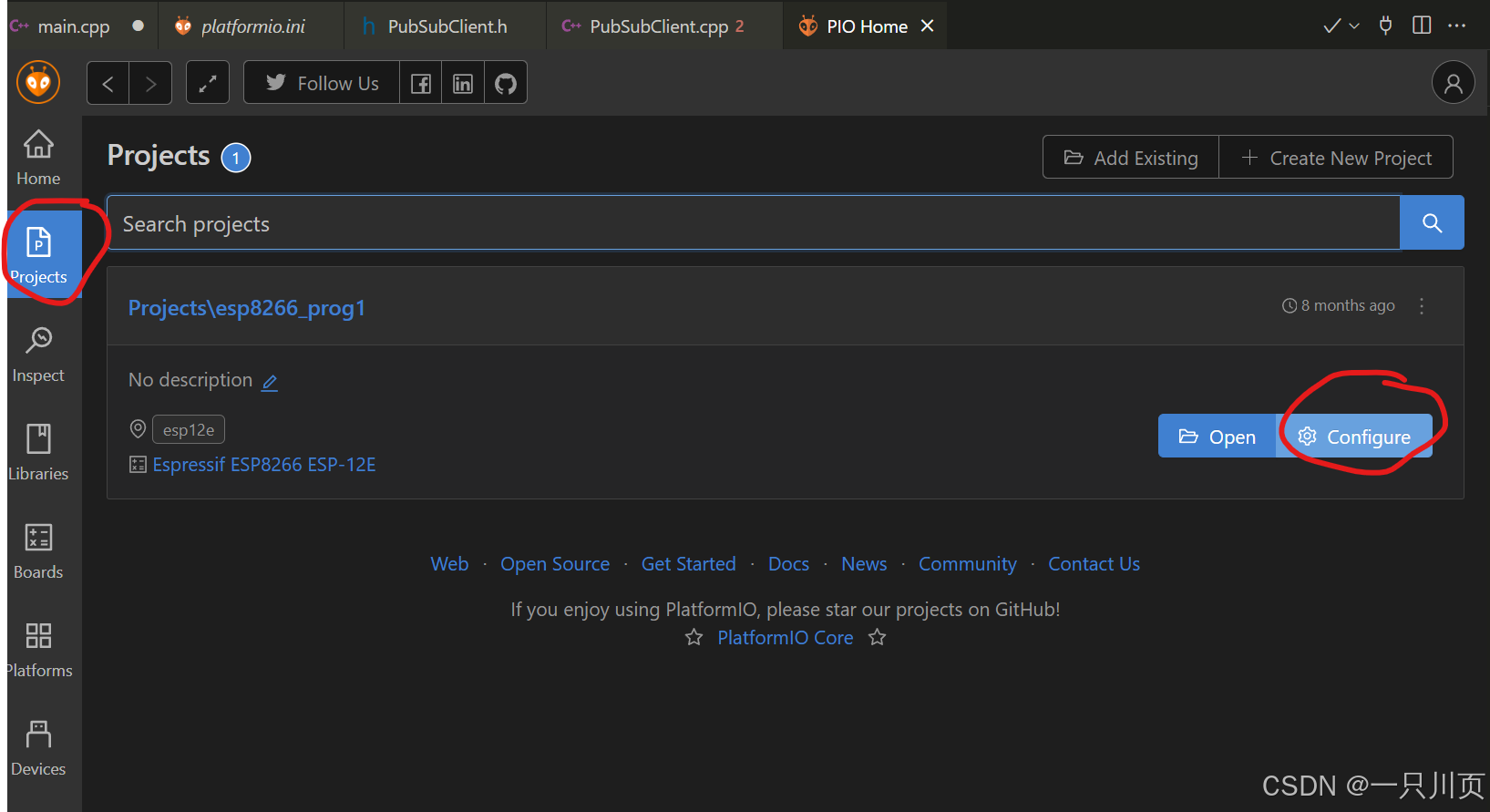The width and height of the screenshot is (1490, 812).
Task: Open the LinkedIn page icon
Action: pos(463,84)
